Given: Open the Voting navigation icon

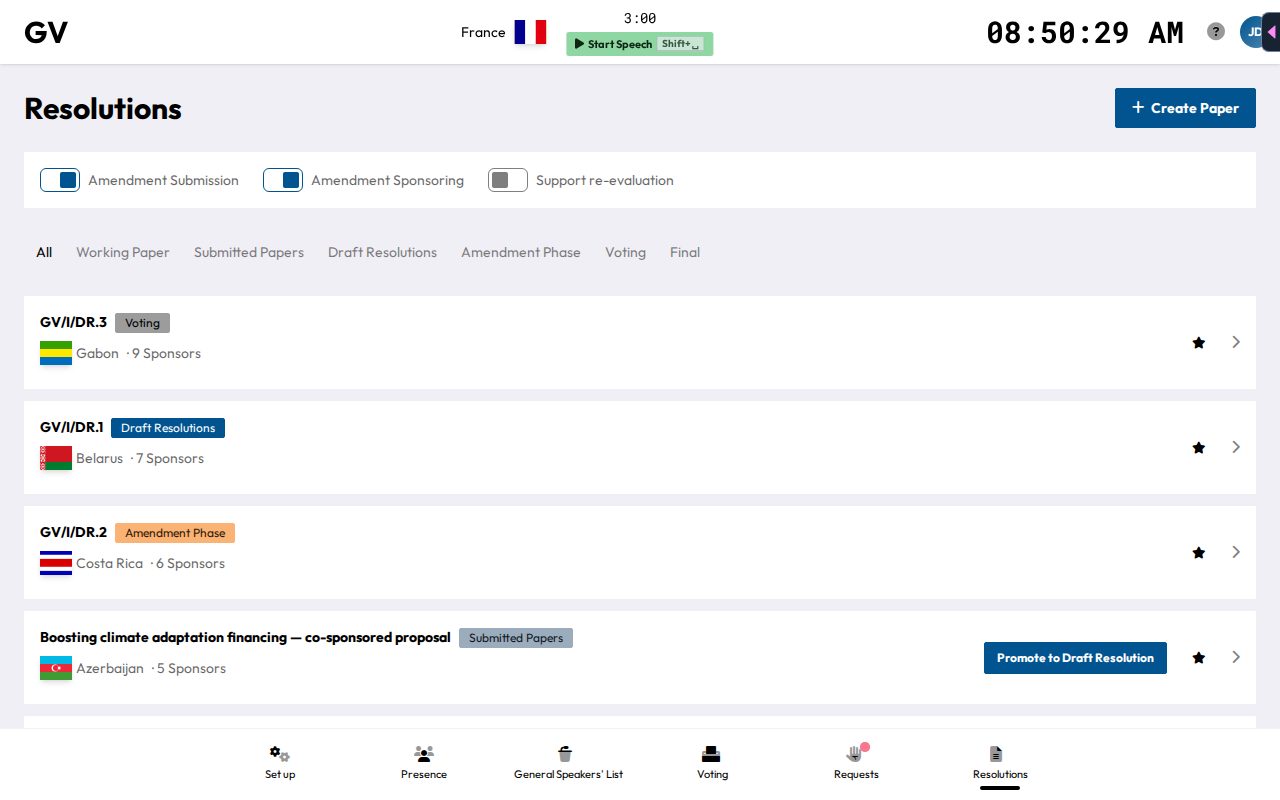Looking at the screenshot, I should [x=711, y=754].
